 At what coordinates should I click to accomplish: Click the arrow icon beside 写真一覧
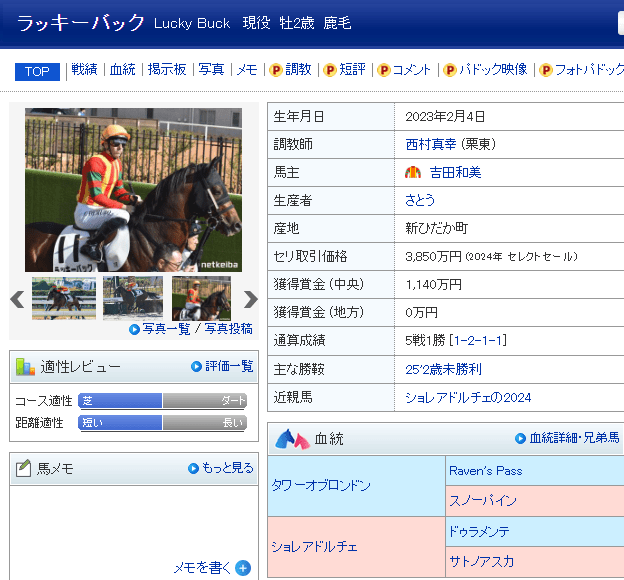[x=135, y=330]
